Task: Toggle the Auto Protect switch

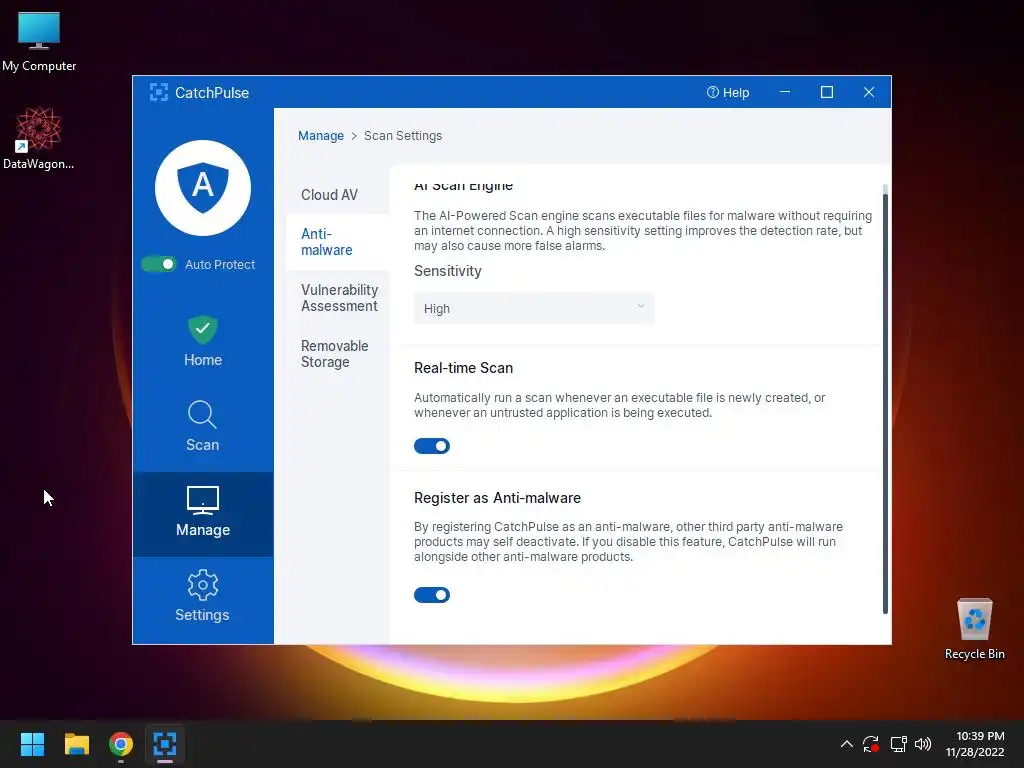Action: pos(159,264)
